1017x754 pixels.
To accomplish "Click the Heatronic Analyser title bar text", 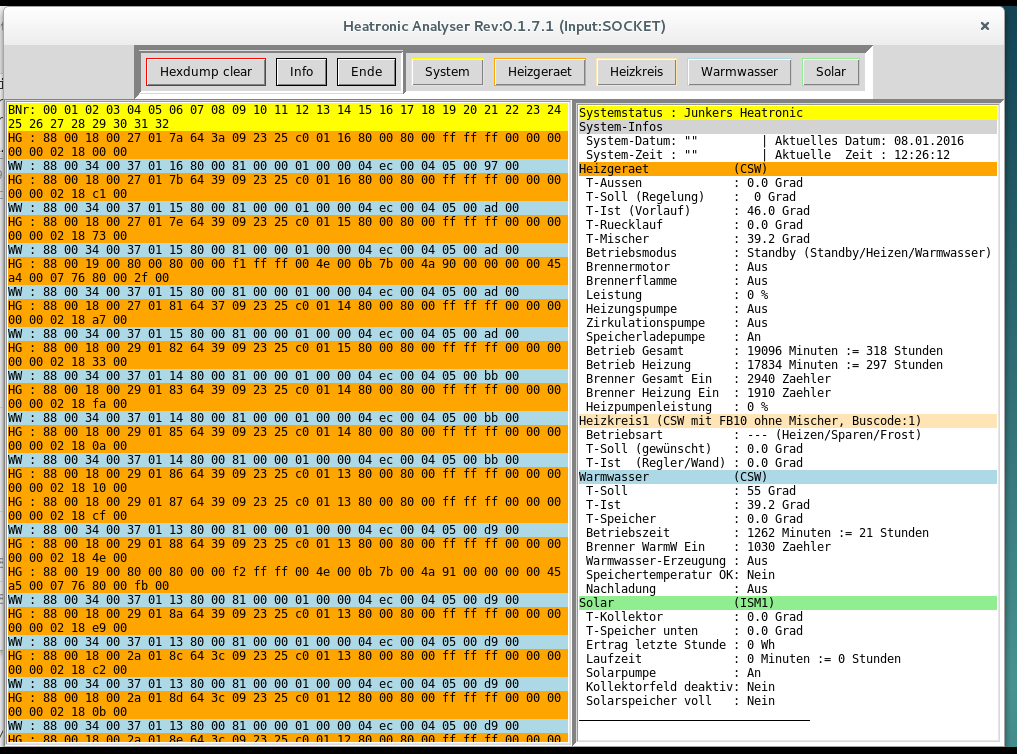I will click(504, 26).
